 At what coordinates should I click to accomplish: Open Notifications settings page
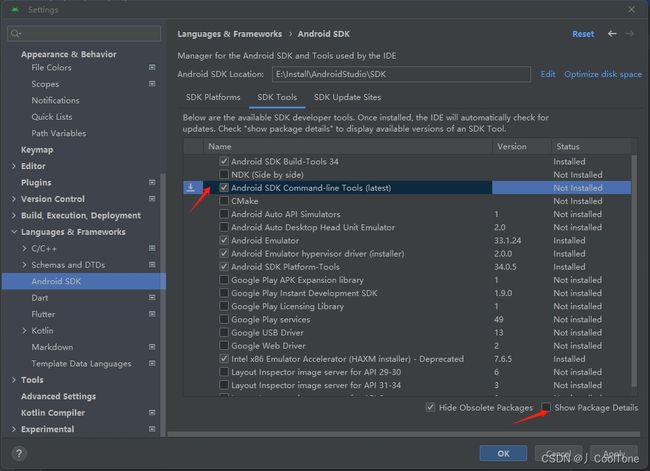55,100
